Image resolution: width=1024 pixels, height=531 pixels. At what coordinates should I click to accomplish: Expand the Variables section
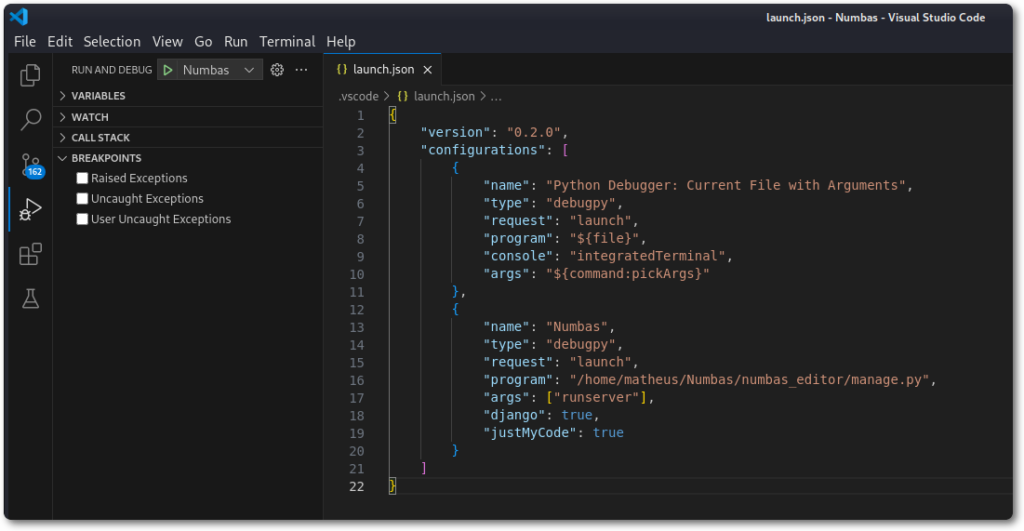pyautogui.click(x=98, y=96)
